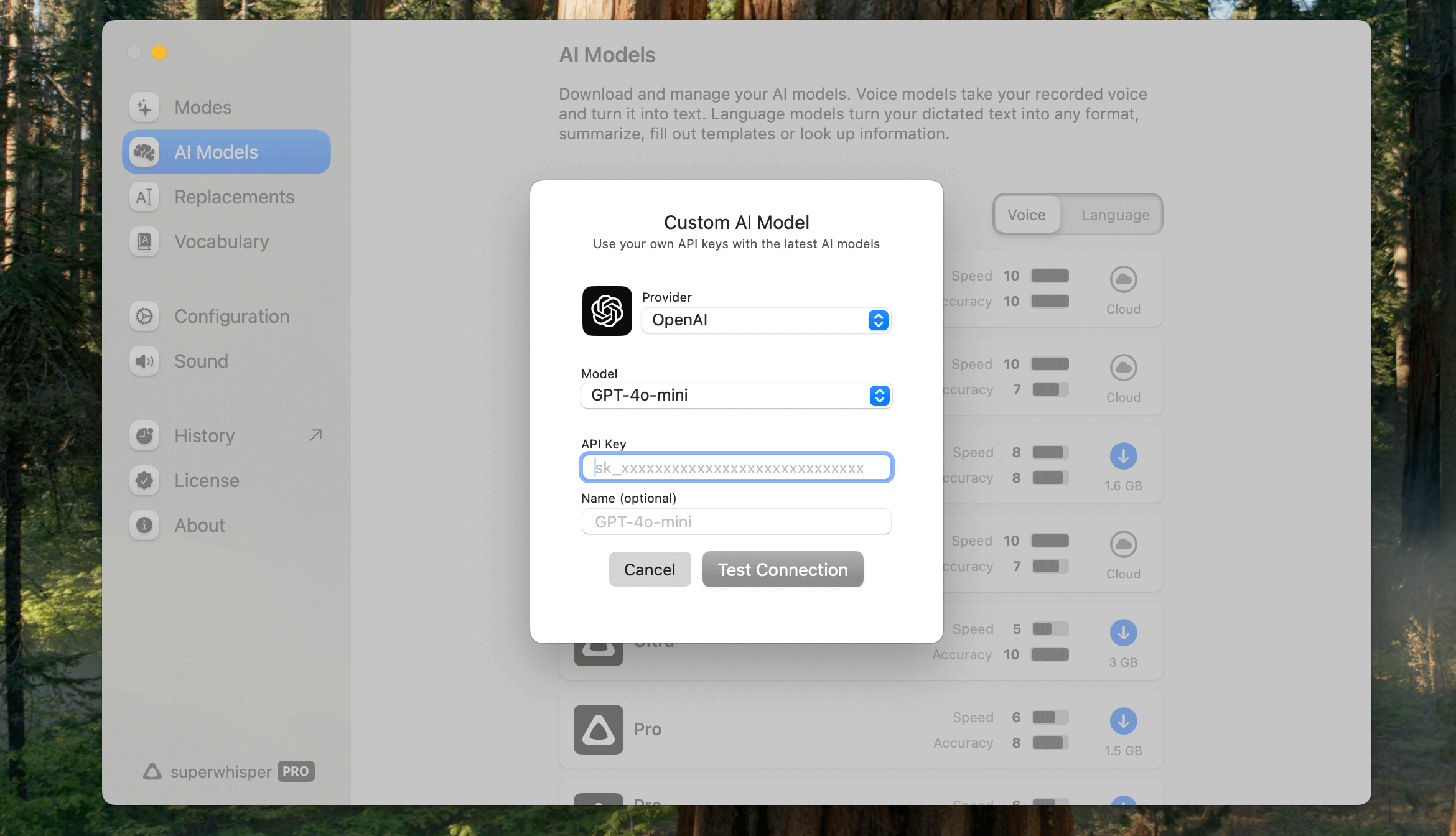Download the 1.6 GB voice model
Screen dimensions: 1456x836
coord(1123,457)
